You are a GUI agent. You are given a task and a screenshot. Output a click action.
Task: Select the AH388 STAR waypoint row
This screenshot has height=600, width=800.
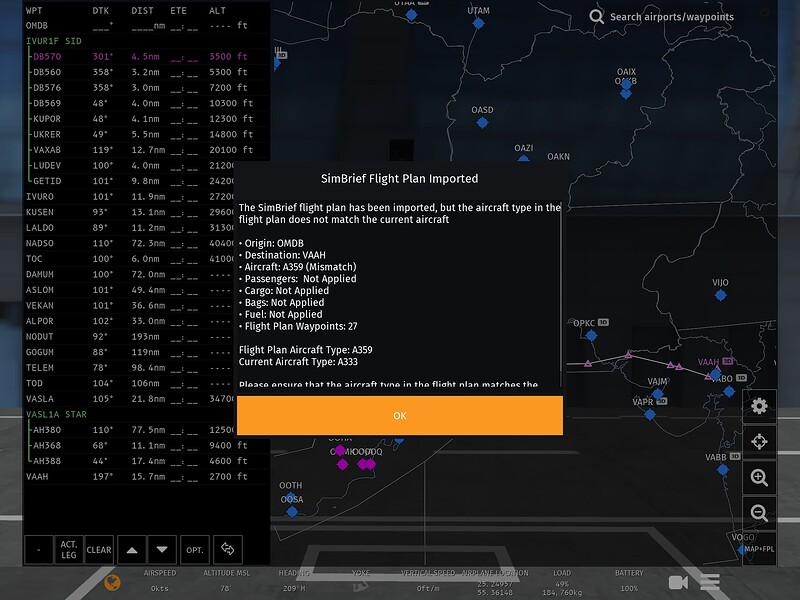click(146, 461)
